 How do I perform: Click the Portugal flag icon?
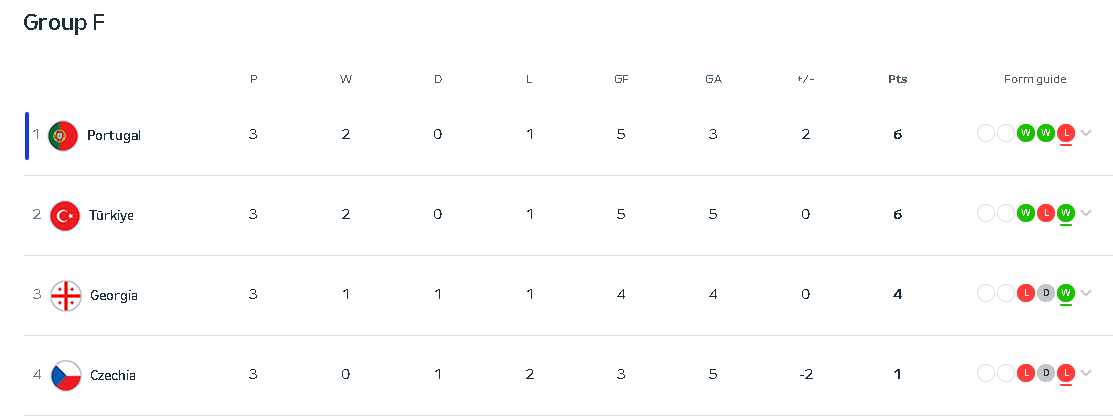[x=63, y=136]
